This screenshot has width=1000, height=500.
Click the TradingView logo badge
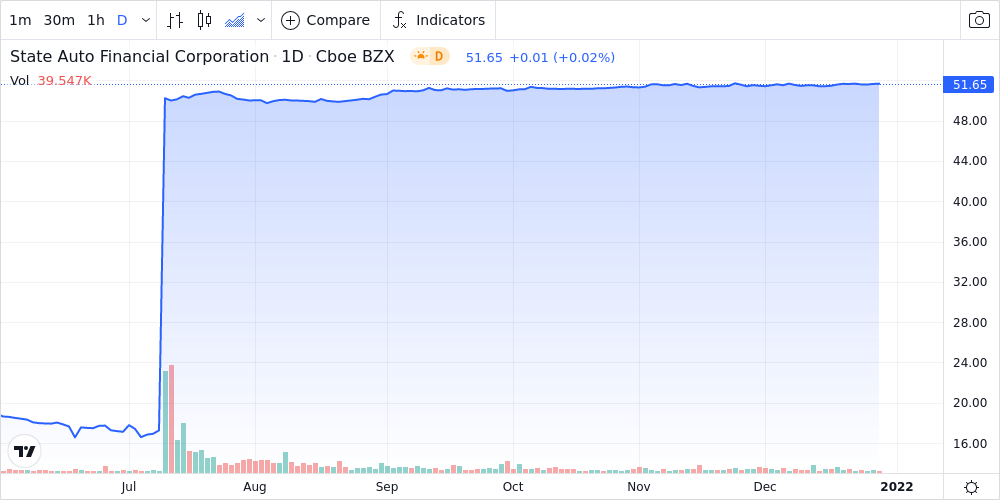[x=24, y=452]
